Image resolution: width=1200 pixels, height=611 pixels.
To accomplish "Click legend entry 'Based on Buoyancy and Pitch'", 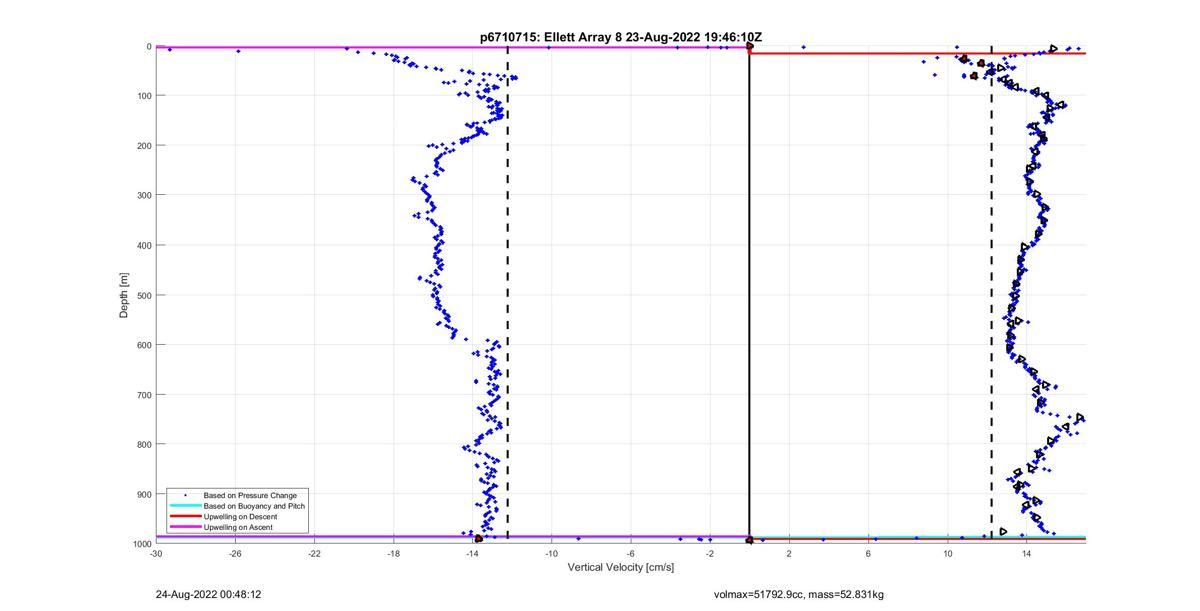I will (254, 506).
